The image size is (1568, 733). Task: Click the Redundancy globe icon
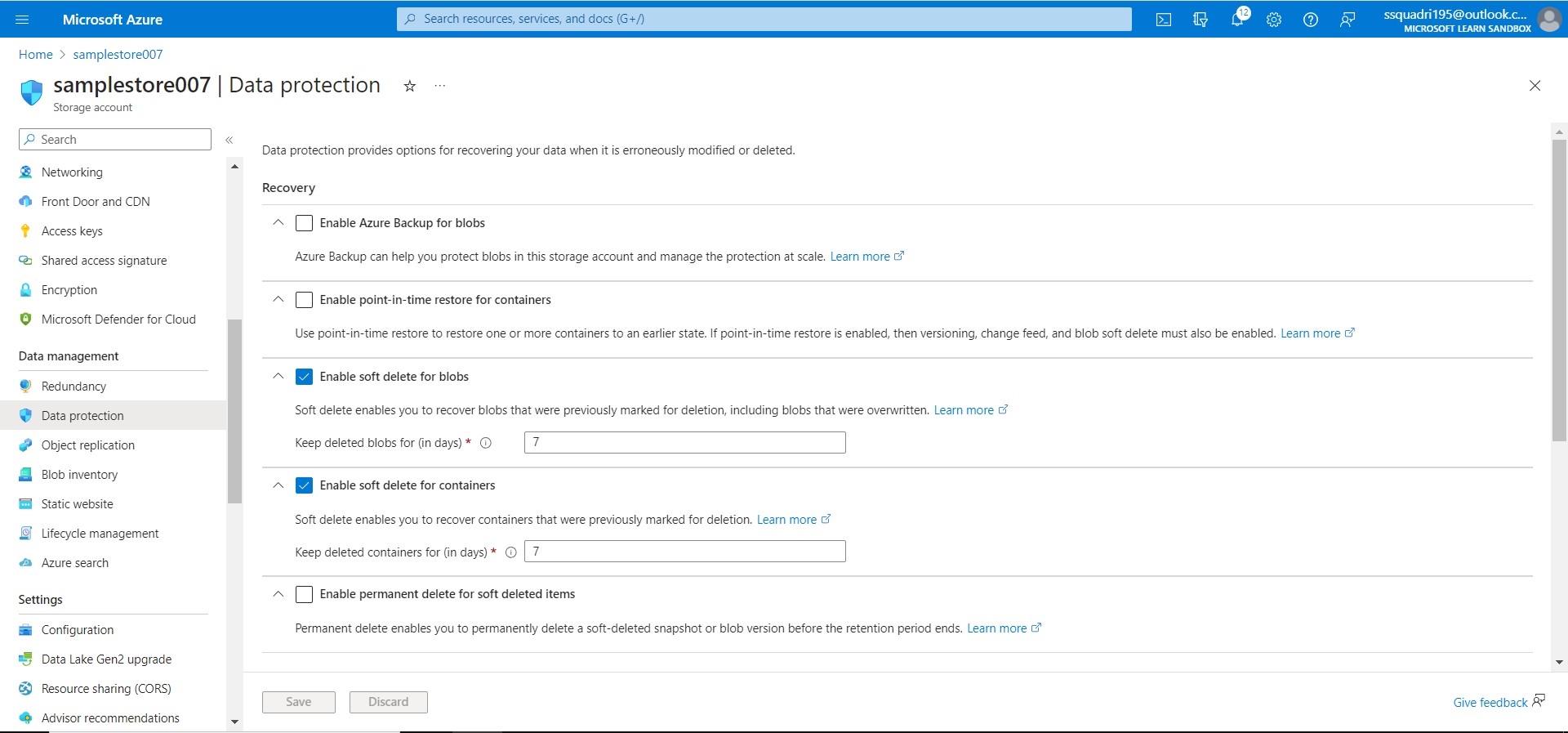(25, 387)
